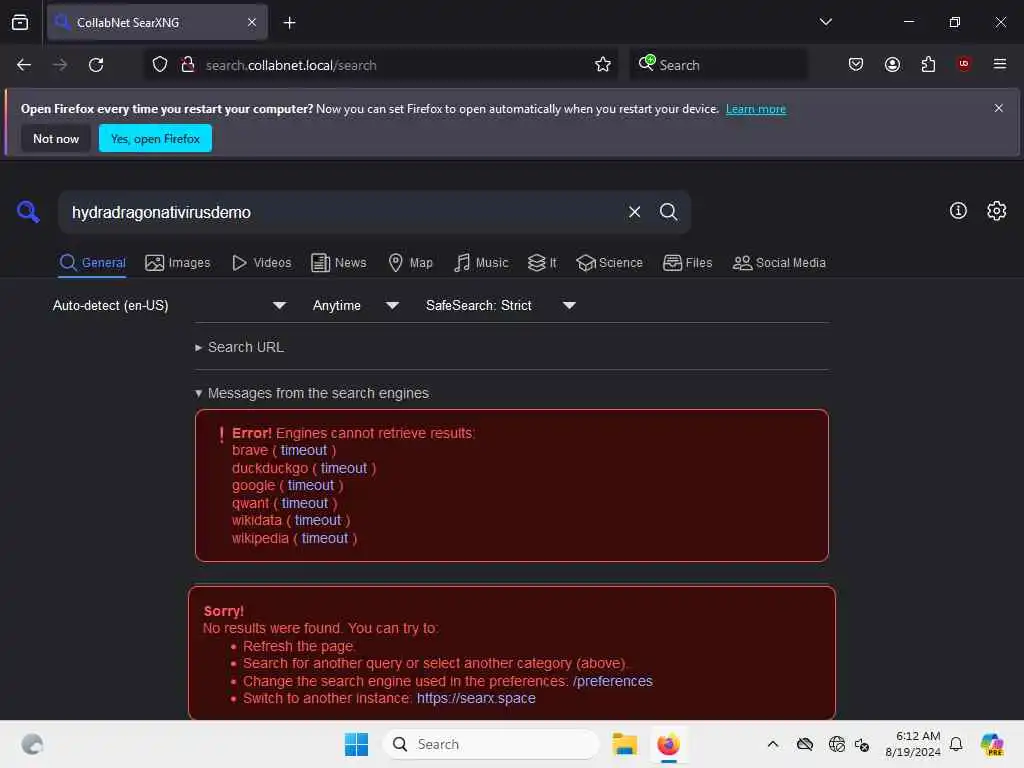Viewport: 1024px width, 768px height.
Task: Open File Explorer from the taskbar
Action: [x=624, y=744]
